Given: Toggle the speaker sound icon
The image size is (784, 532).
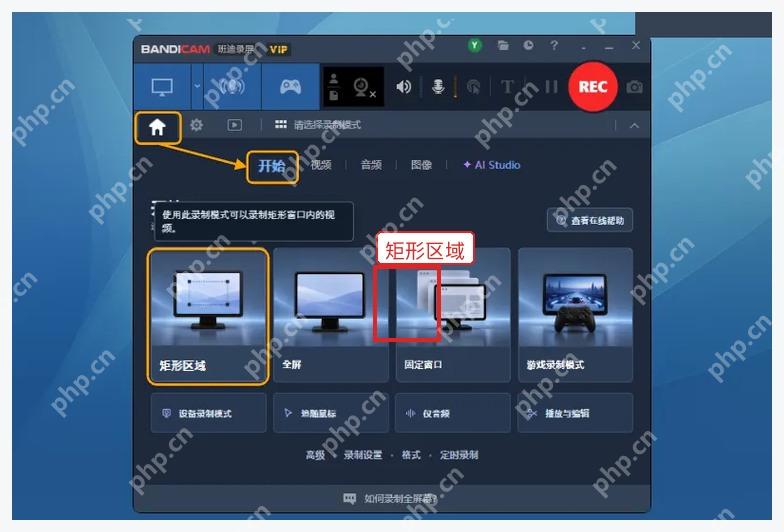Looking at the screenshot, I should [404, 87].
